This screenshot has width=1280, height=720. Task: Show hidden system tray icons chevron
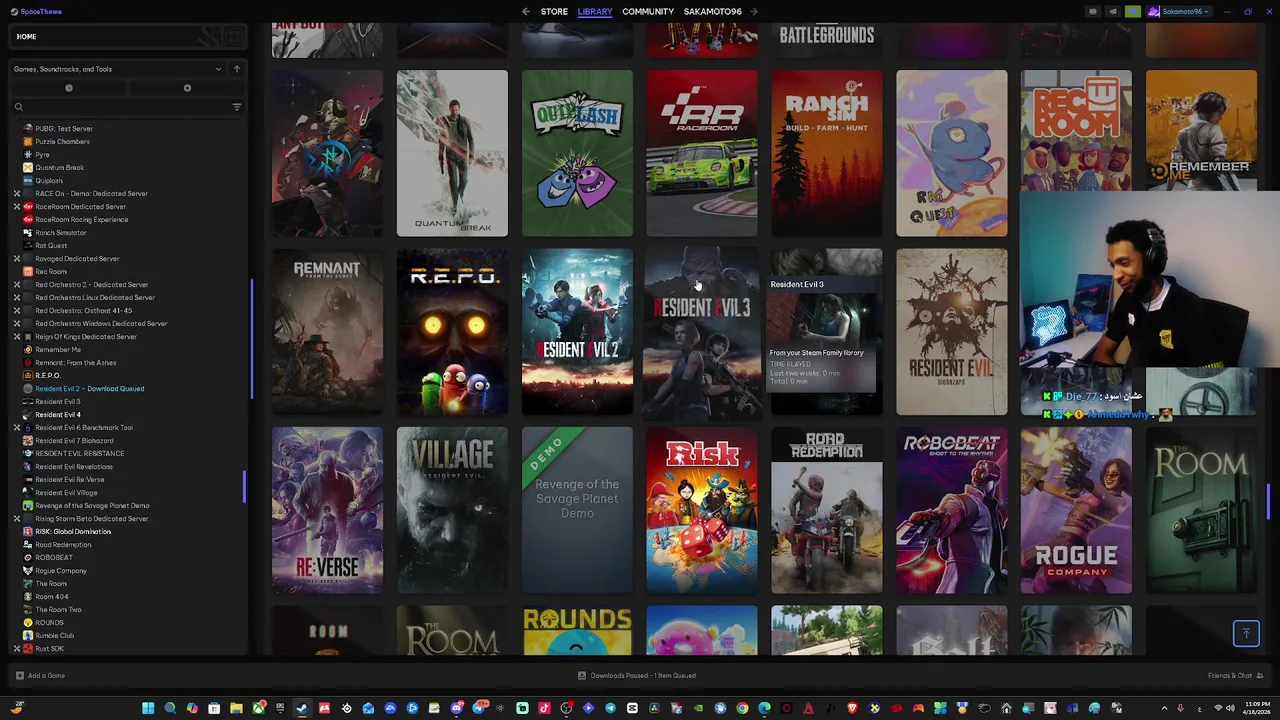tap(1165, 708)
